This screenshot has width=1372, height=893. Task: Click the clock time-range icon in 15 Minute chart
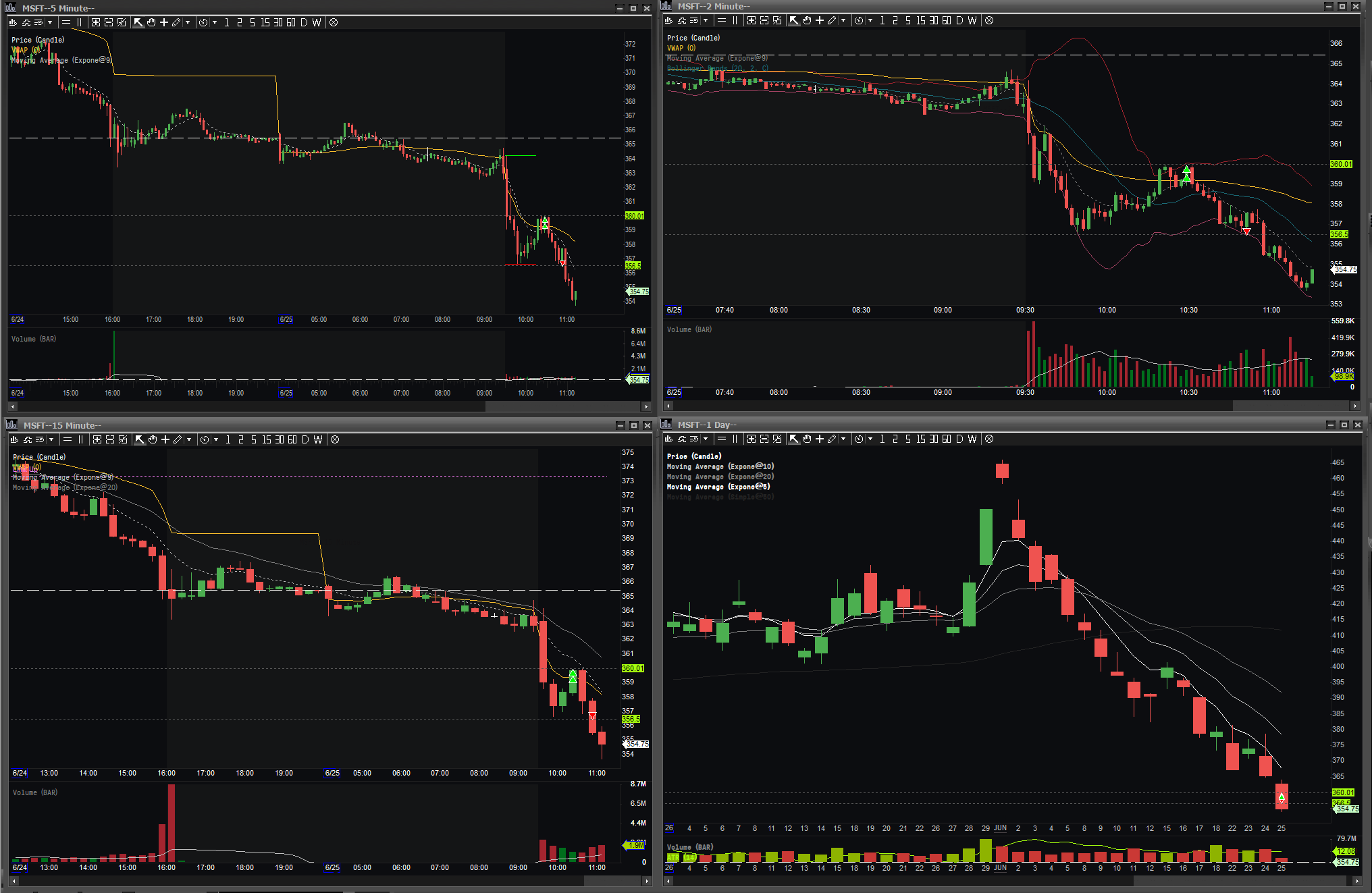click(205, 439)
